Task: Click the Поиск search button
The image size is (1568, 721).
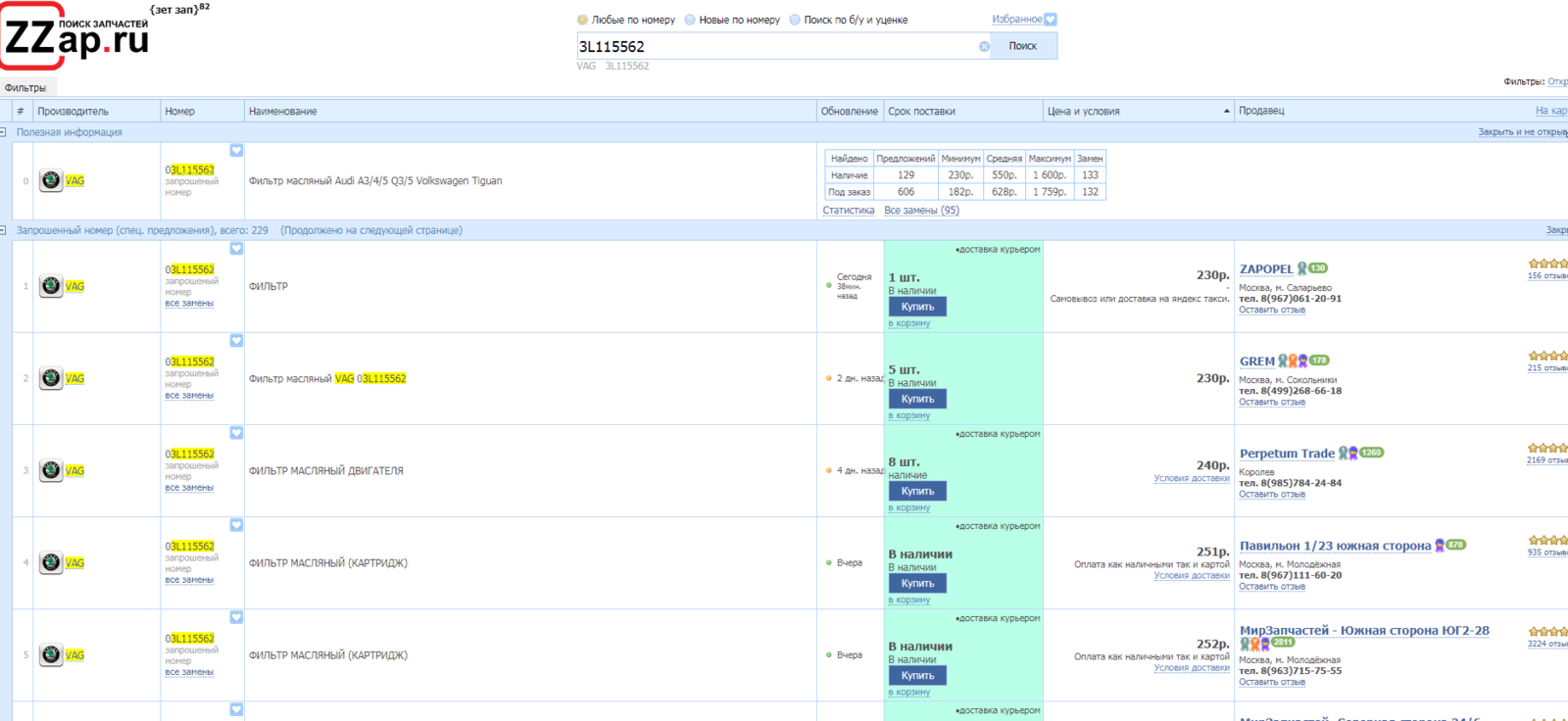Action: pyautogui.click(x=1022, y=46)
